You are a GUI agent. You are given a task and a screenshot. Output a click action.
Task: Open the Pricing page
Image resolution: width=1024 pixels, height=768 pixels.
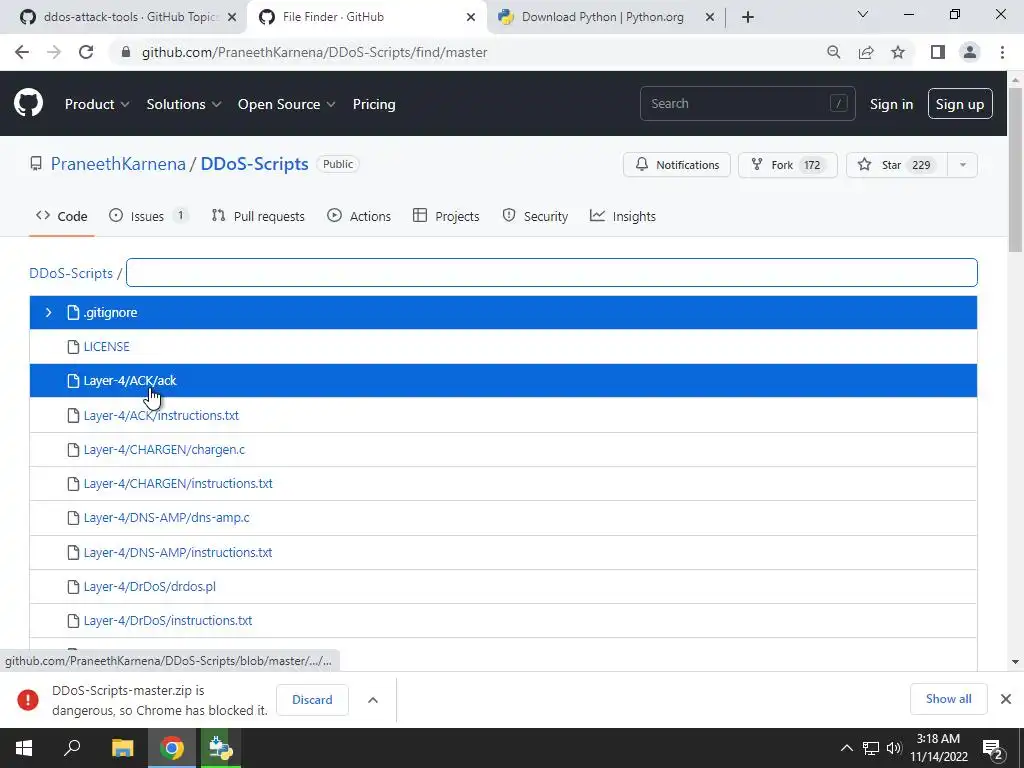click(374, 104)
